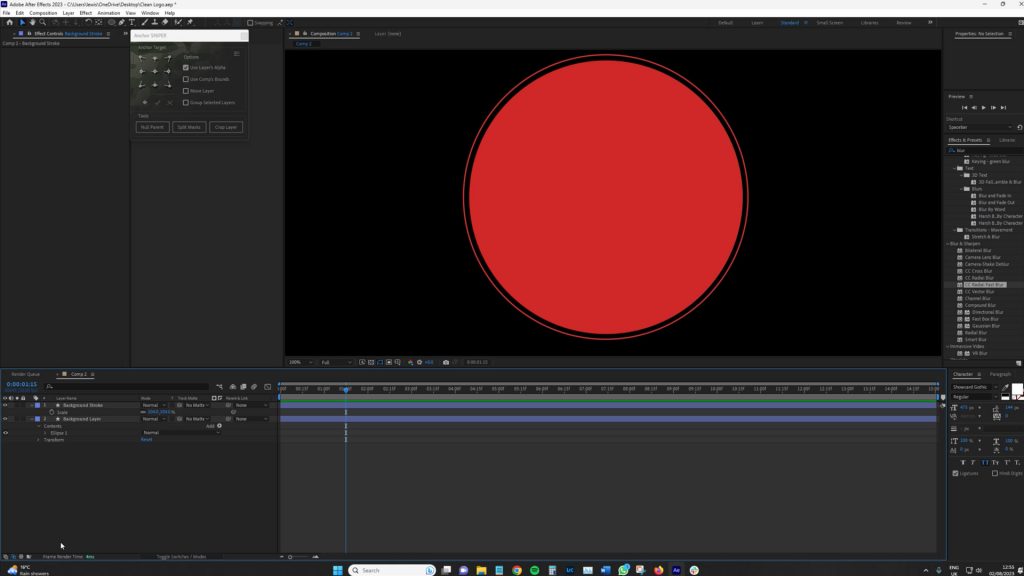Click the Add shape content button
This screenshot has height=576, width=1024.
[x=219, y=426]
